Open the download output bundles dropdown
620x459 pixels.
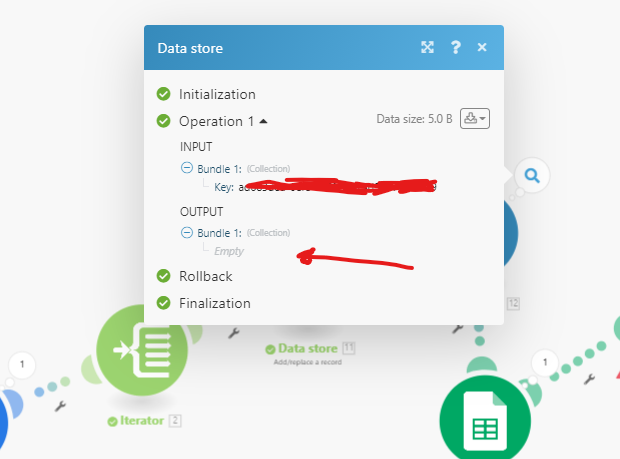pyautogui.click(x=475, y=119)
